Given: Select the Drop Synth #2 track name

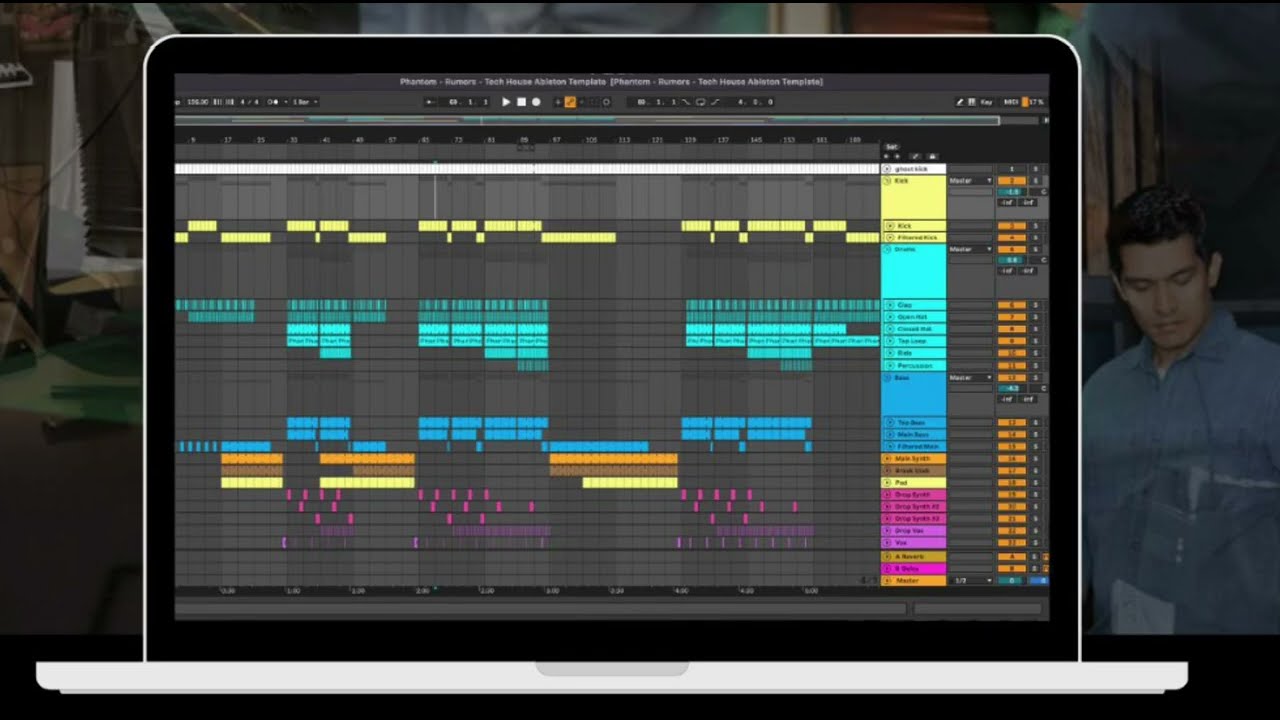Looking at the screenshot, I should pyautogui.click(x=915, y=506).
